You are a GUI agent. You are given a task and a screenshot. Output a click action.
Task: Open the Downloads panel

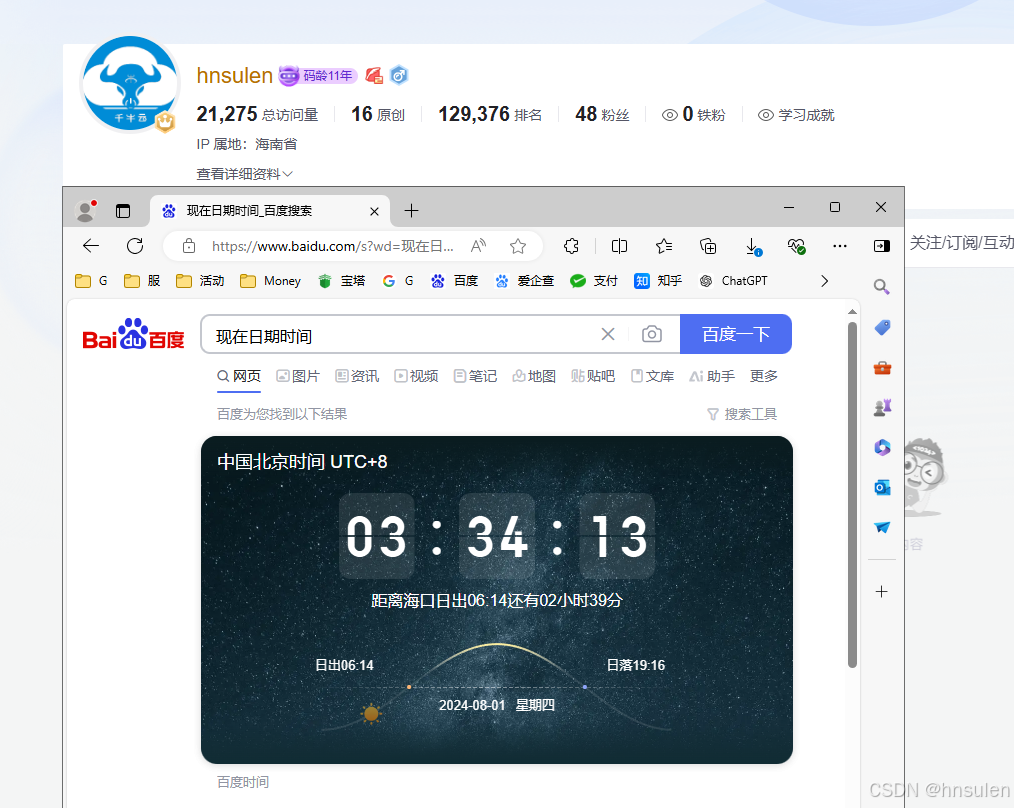pos(753,246)
